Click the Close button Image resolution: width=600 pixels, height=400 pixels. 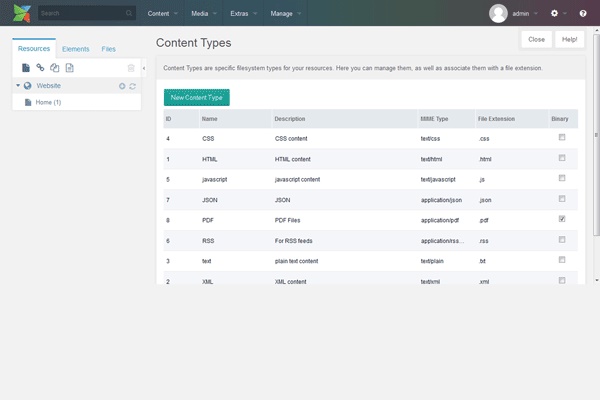536,39
